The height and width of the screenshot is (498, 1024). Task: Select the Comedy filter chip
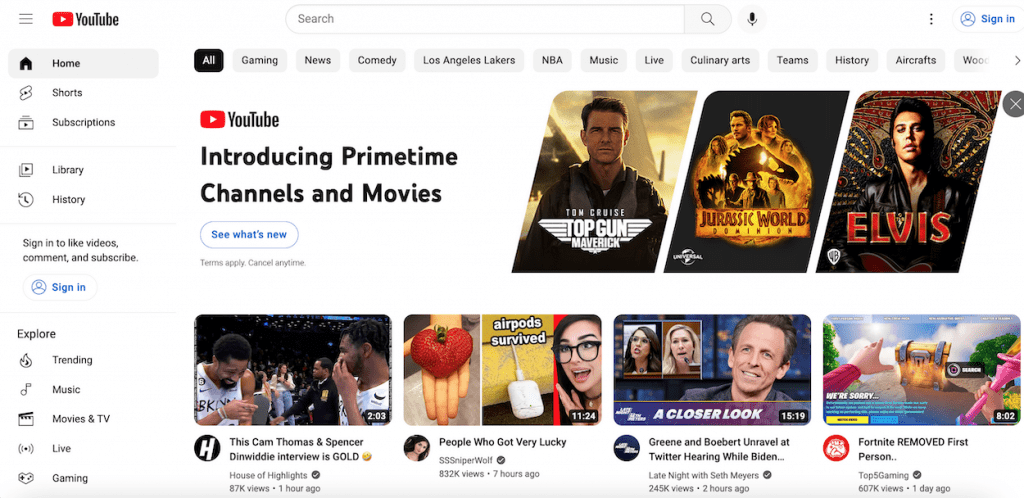click(377, 60)
